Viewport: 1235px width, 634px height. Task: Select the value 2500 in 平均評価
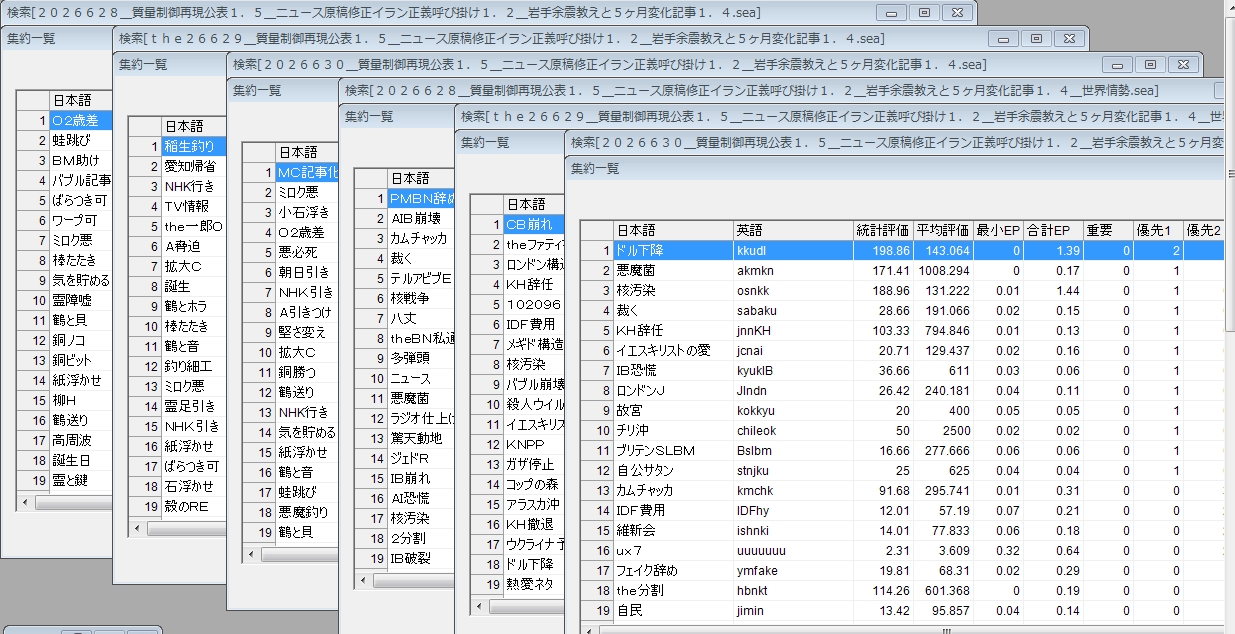943,431
